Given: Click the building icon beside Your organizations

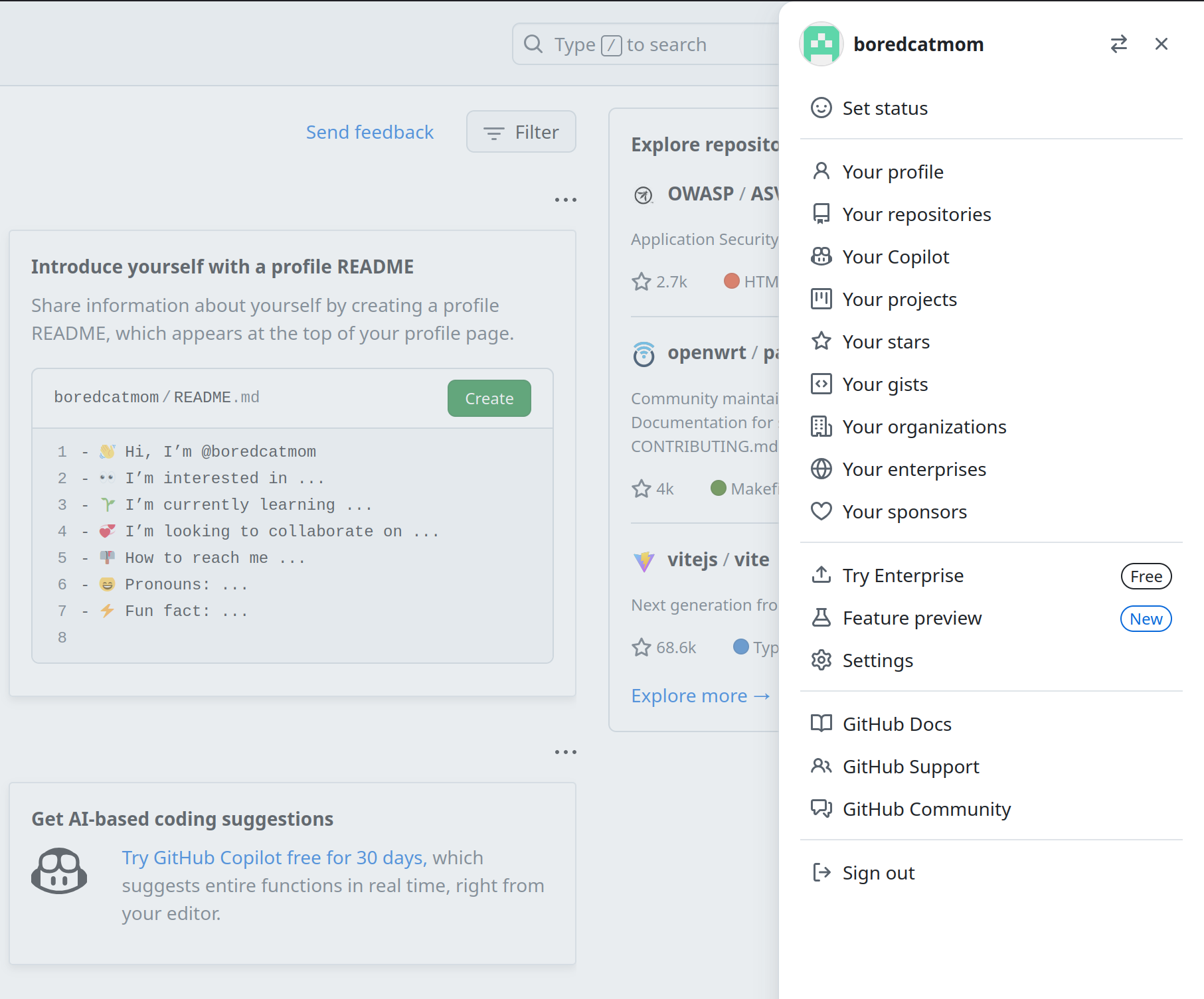Looking at the screenshot, I should click(821, 426).
